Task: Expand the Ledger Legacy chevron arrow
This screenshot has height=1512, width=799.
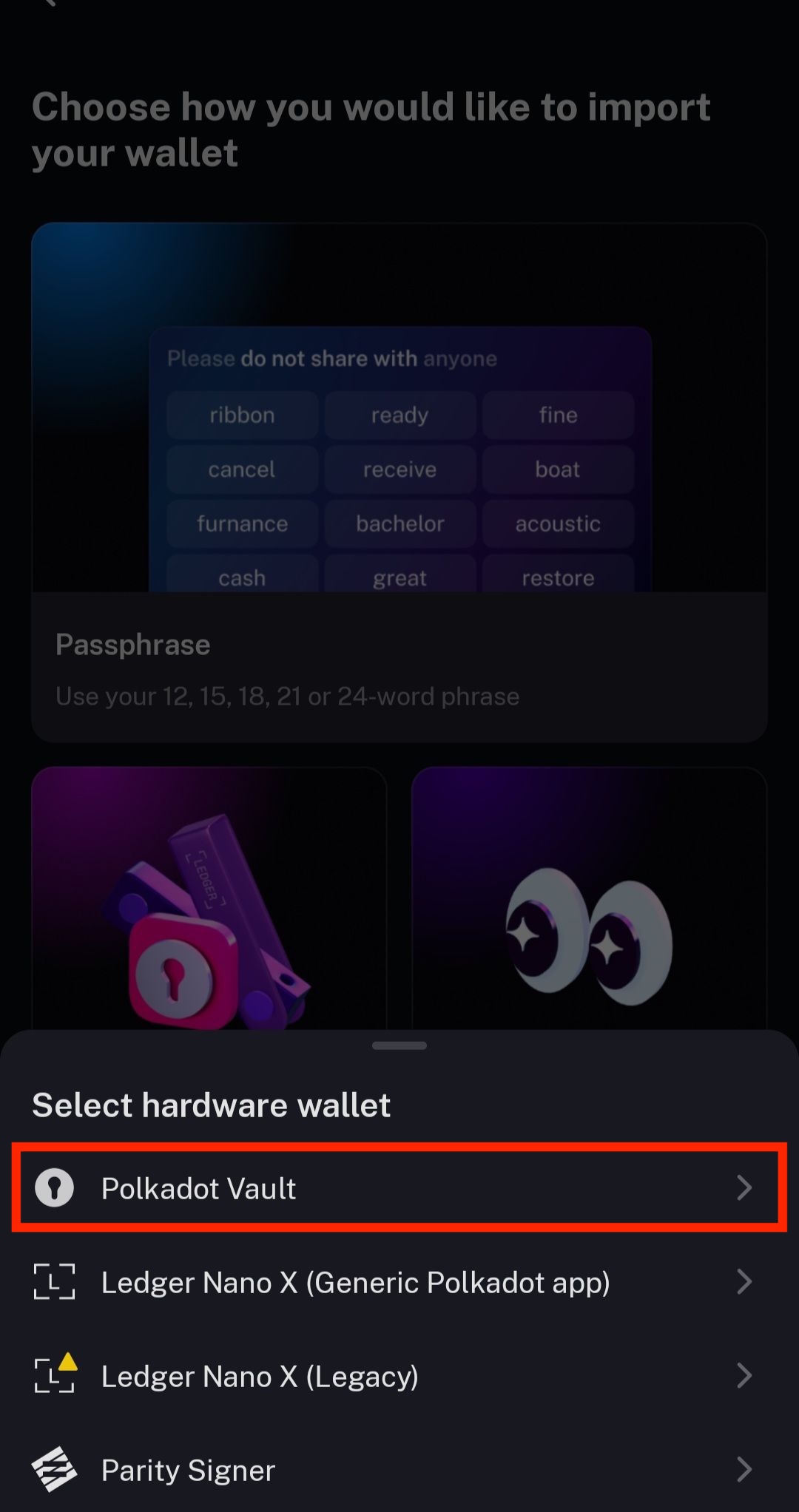Action: [744, 1376]
